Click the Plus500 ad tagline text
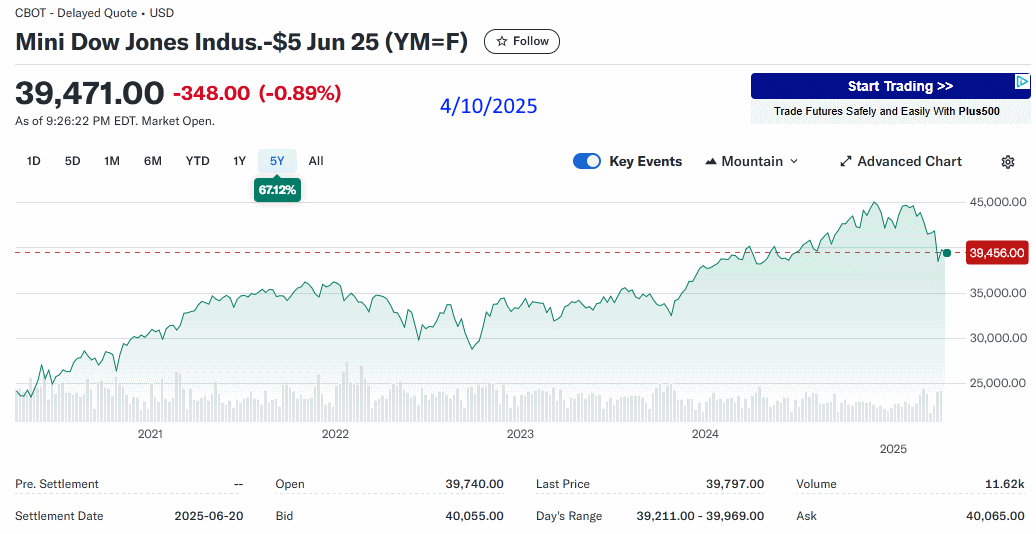Image resolution: width=1036 pixels, height=534 pixels. [887, 111]
